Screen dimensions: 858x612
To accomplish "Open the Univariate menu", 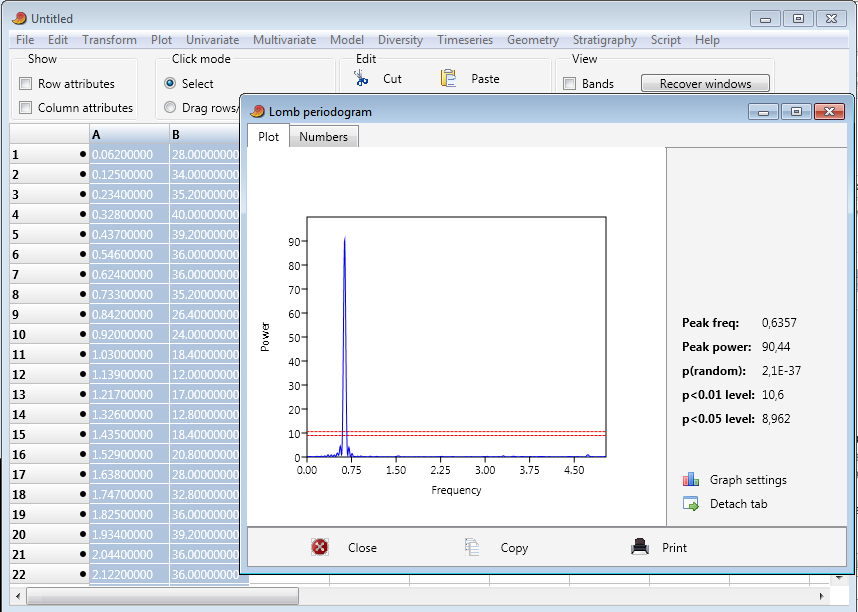I will click(x=212, y=40).
